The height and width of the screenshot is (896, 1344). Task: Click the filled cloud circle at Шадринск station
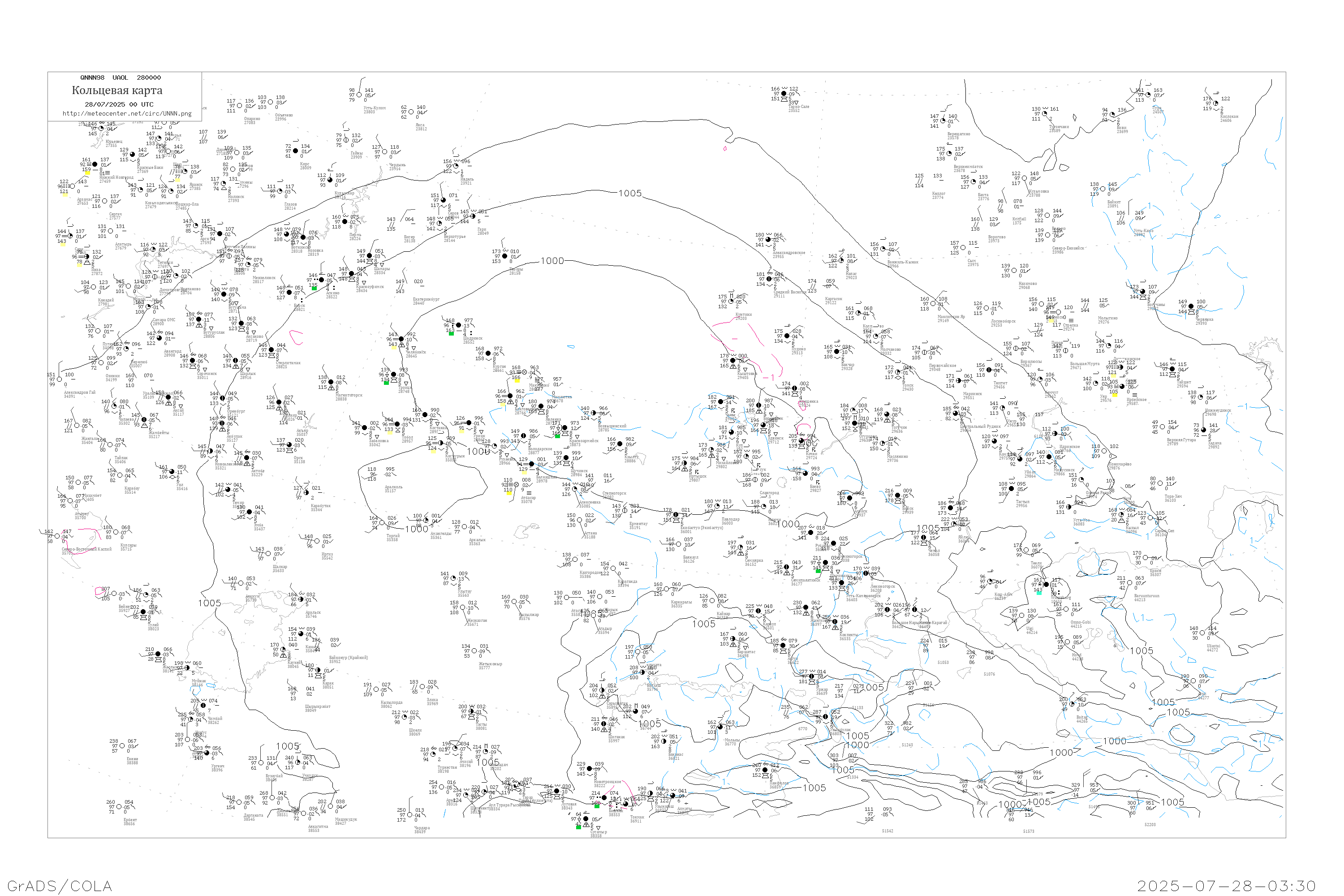459,326
